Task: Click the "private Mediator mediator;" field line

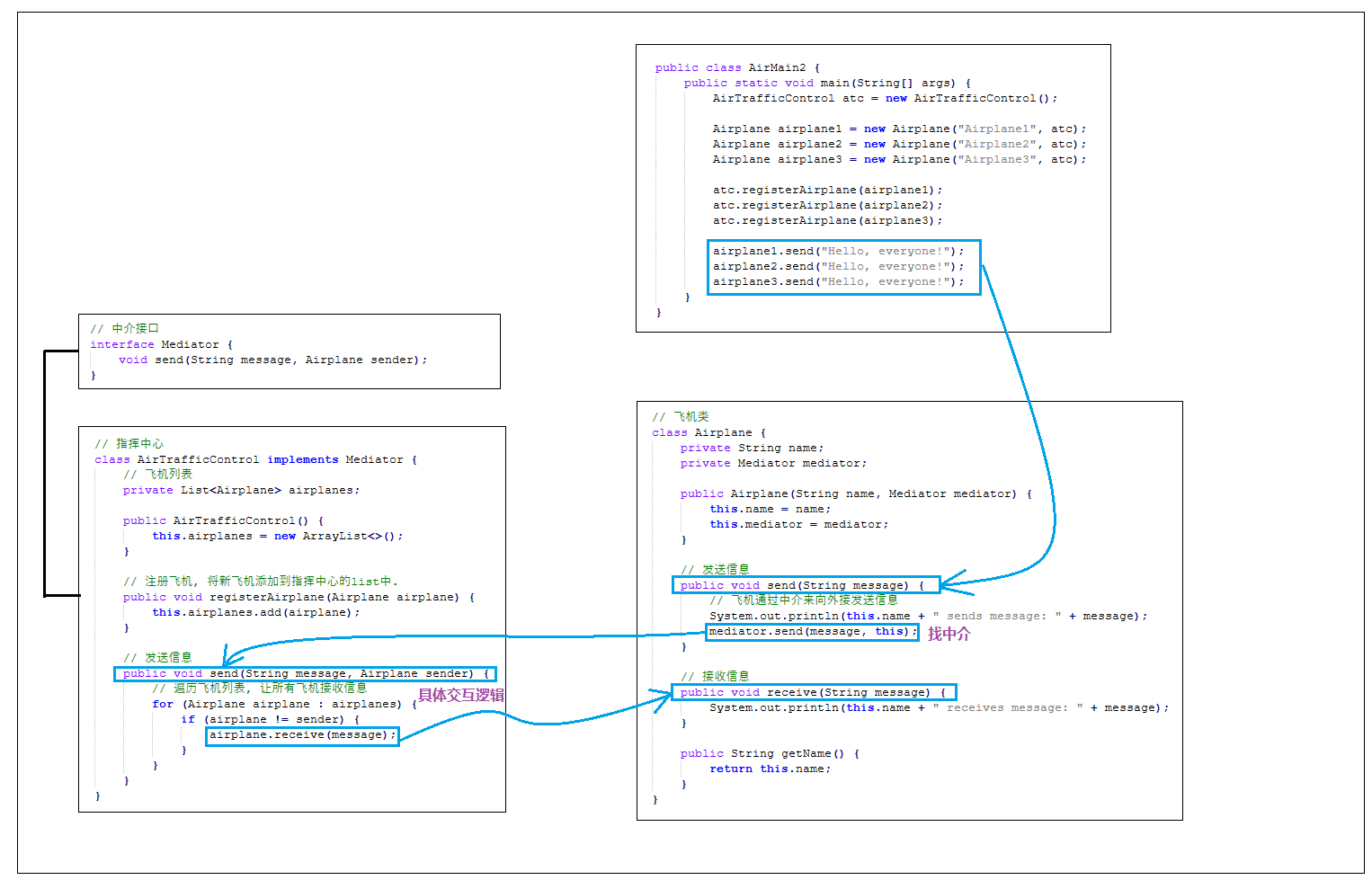Action: click(773, 463)
